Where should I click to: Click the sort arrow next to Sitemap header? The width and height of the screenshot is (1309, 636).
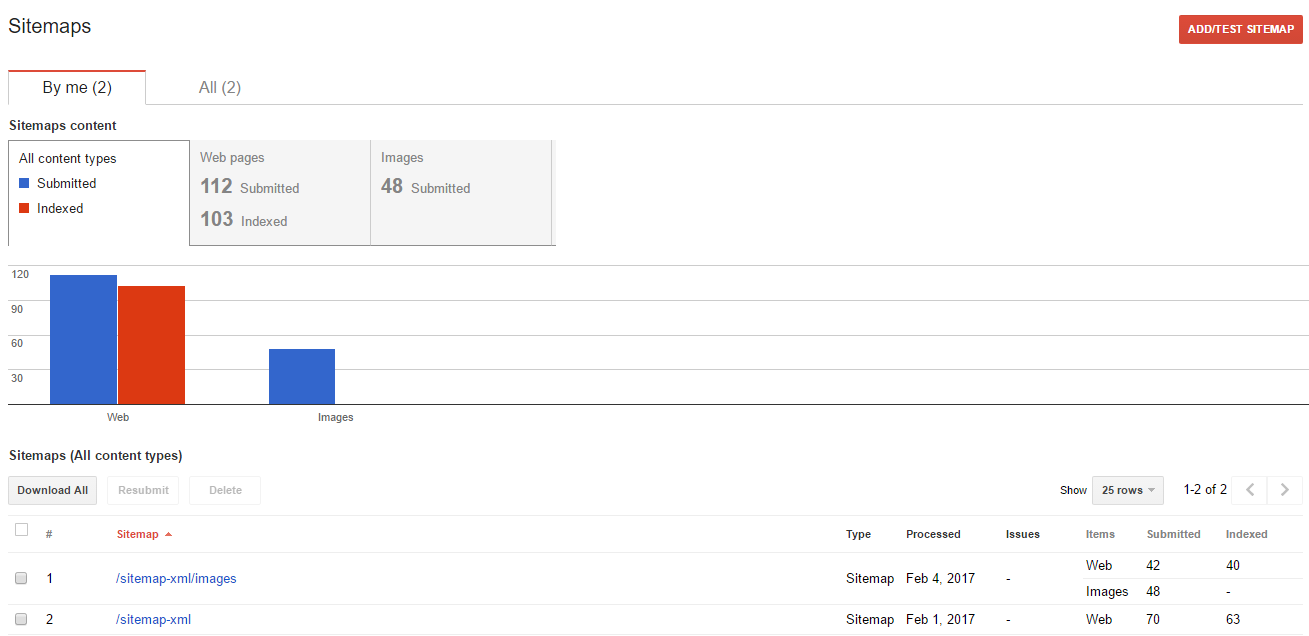[x=167, y=534]
